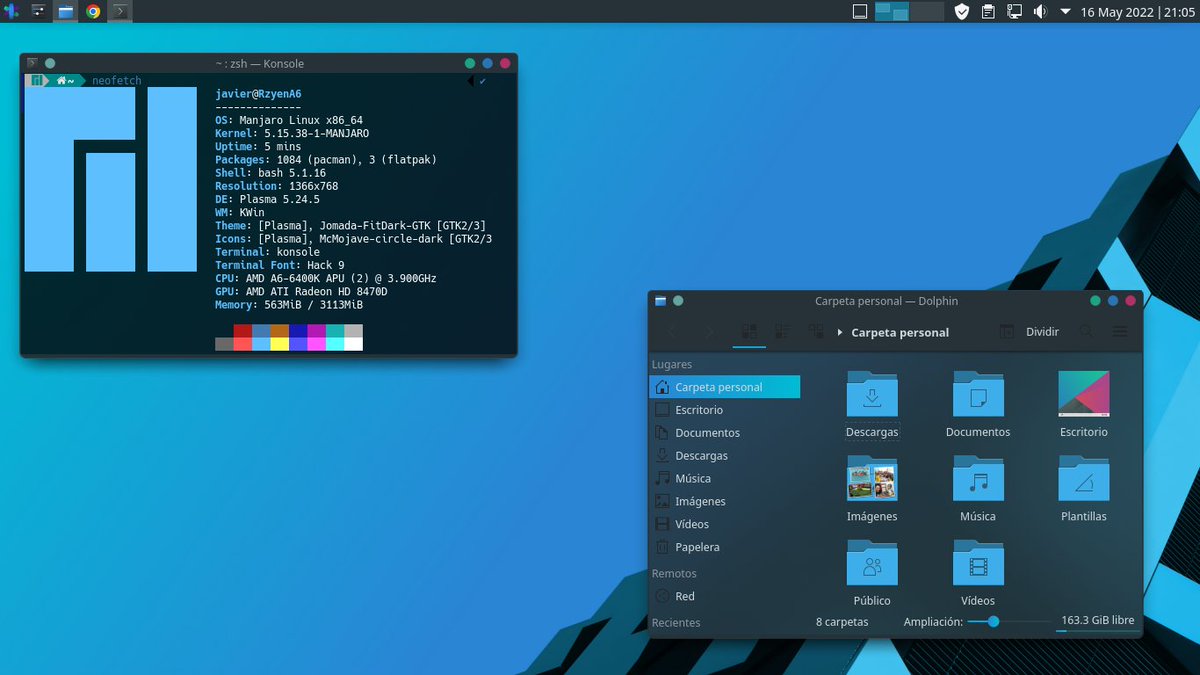Select the Música folder icon in file view
This screenshot has width=1200, height=675.
point(978,478)
